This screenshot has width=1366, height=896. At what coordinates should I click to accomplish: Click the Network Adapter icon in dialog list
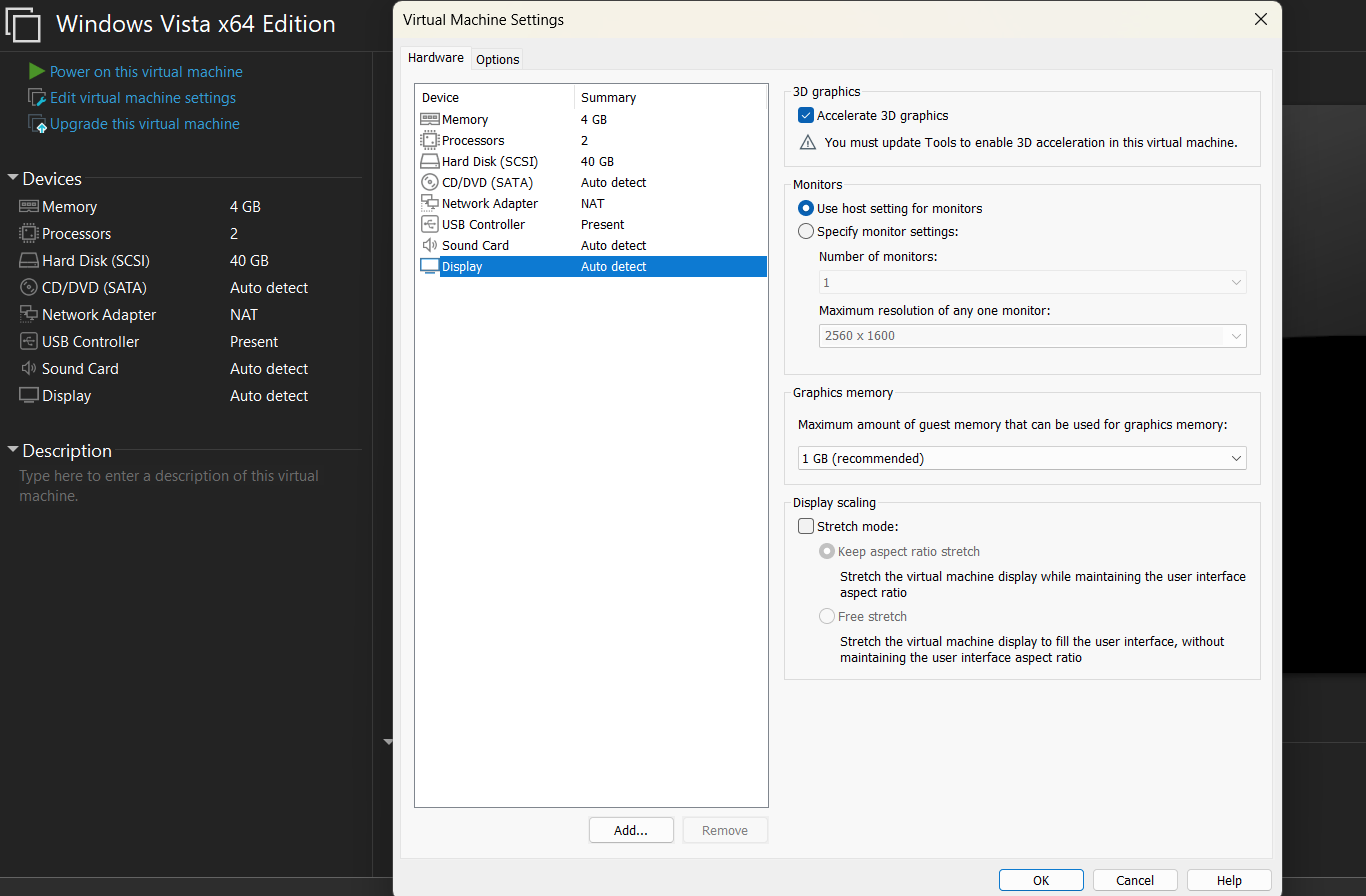point(429,203)
